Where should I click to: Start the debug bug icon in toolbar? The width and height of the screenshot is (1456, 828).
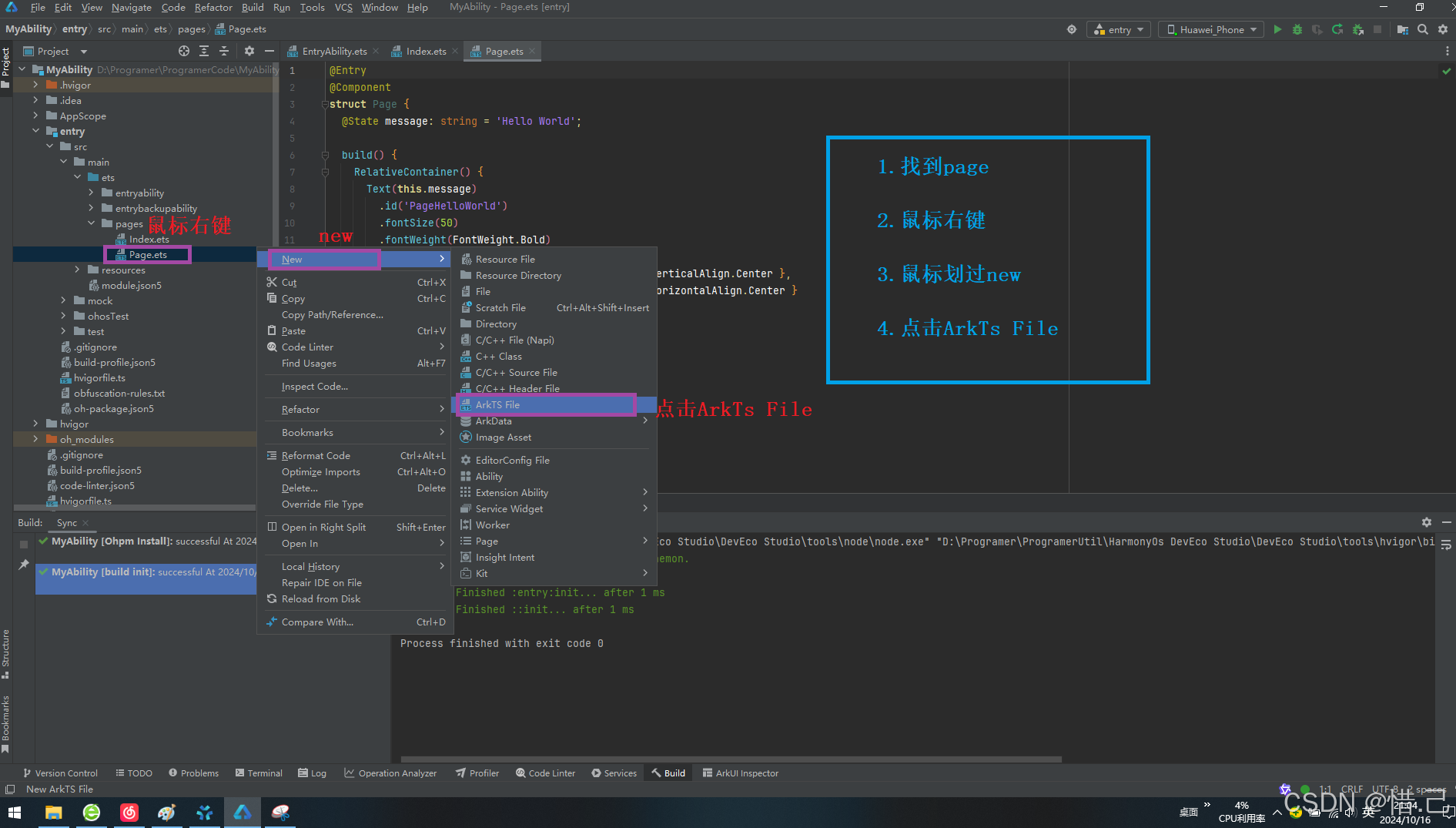(1297, 29)
